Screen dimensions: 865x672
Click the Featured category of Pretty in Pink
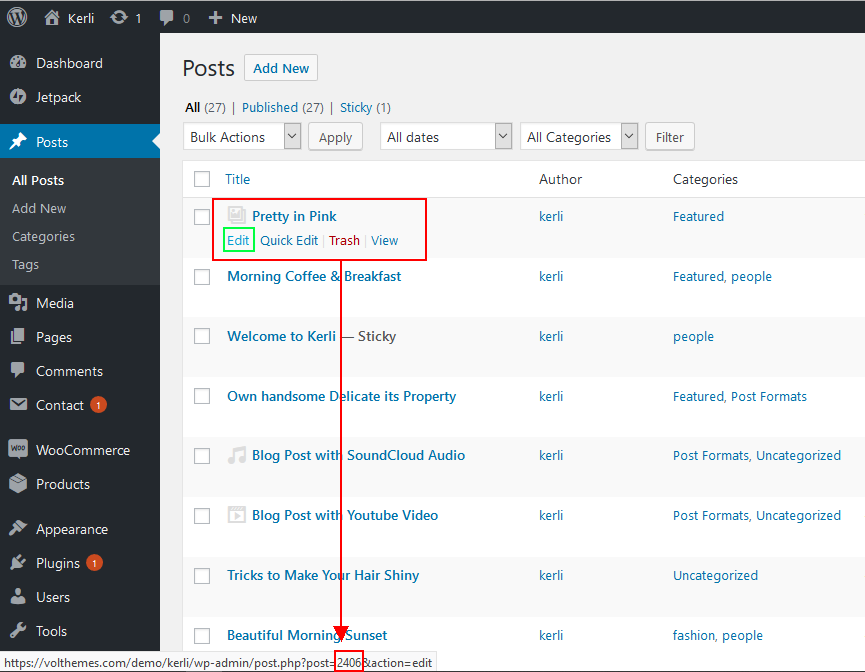[x=698, y=216]
